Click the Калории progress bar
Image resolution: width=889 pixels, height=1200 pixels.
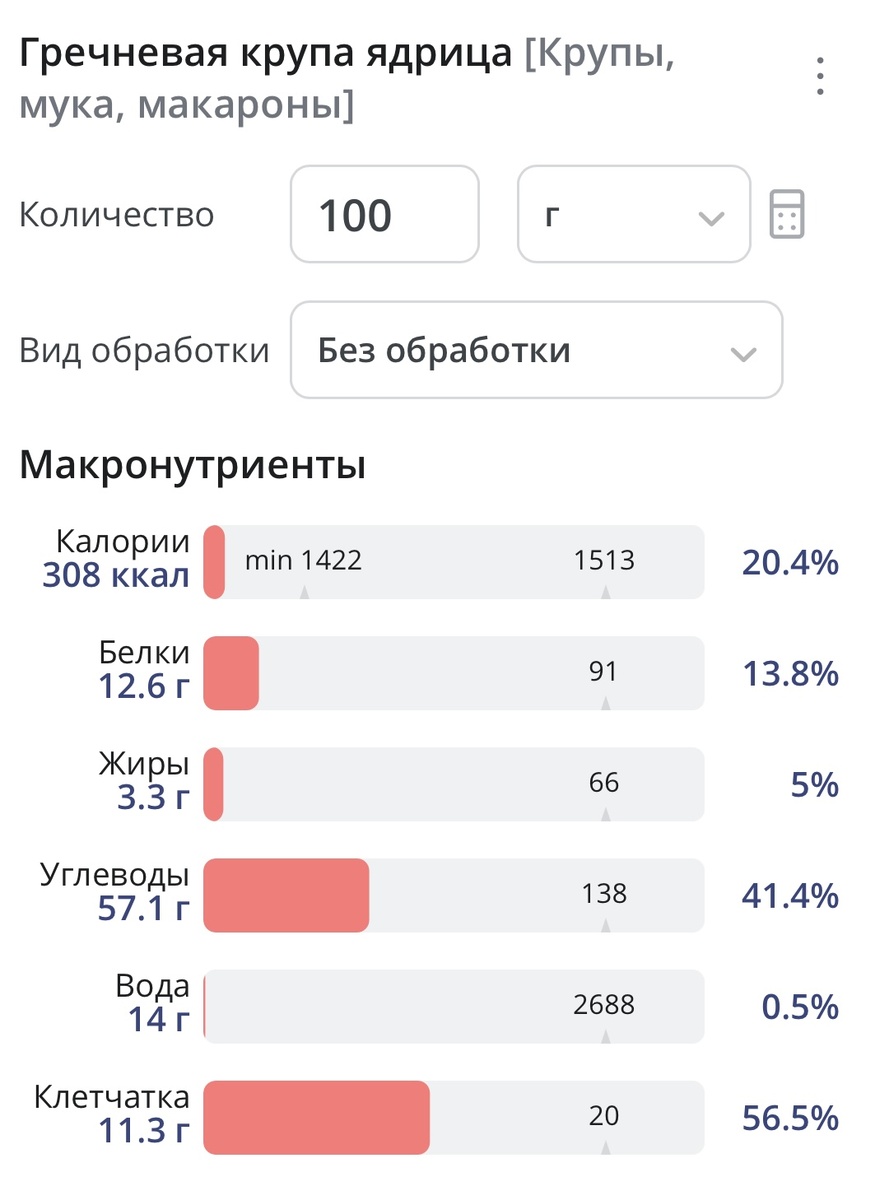[x=450, y=562]
